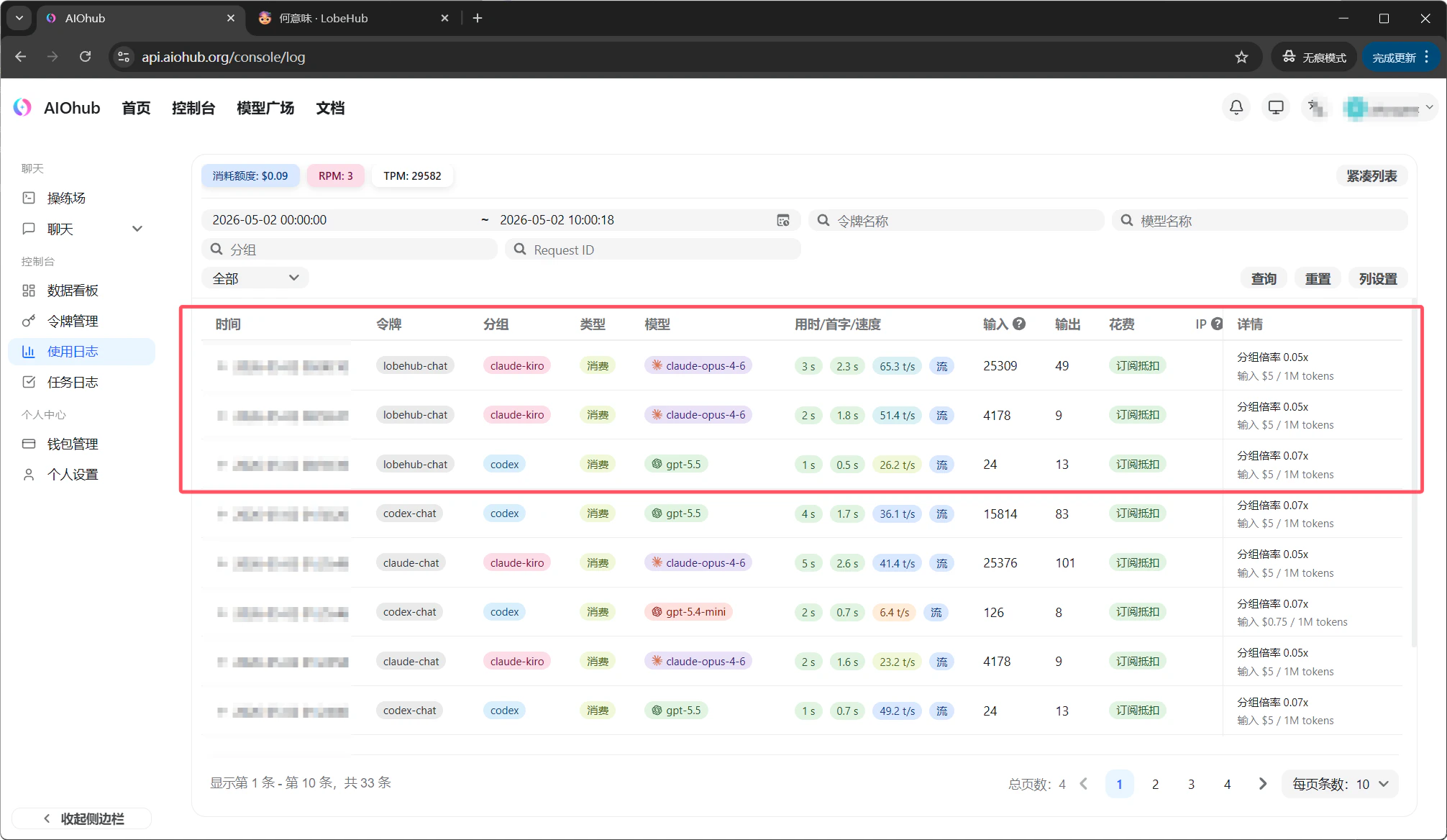
Task: Go back in browser history
Action: [x=20, y=57]
